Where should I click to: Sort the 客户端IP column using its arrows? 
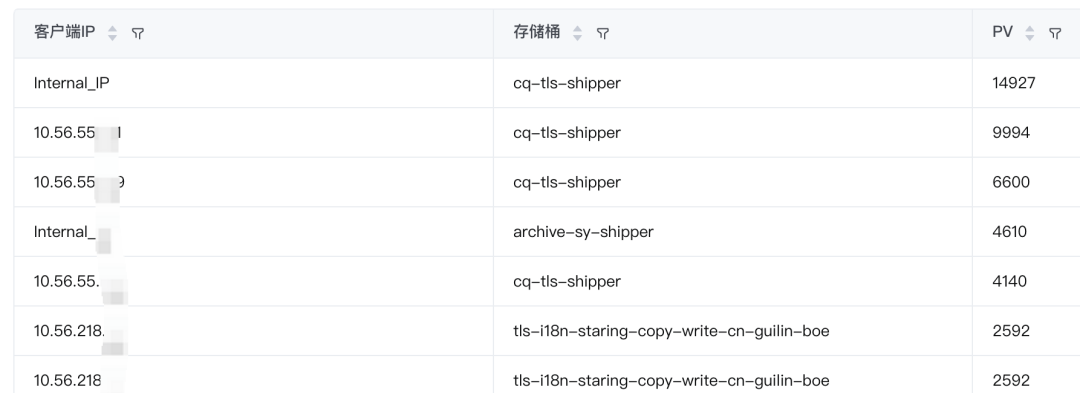pyautogui.click(x=112, y=33)
